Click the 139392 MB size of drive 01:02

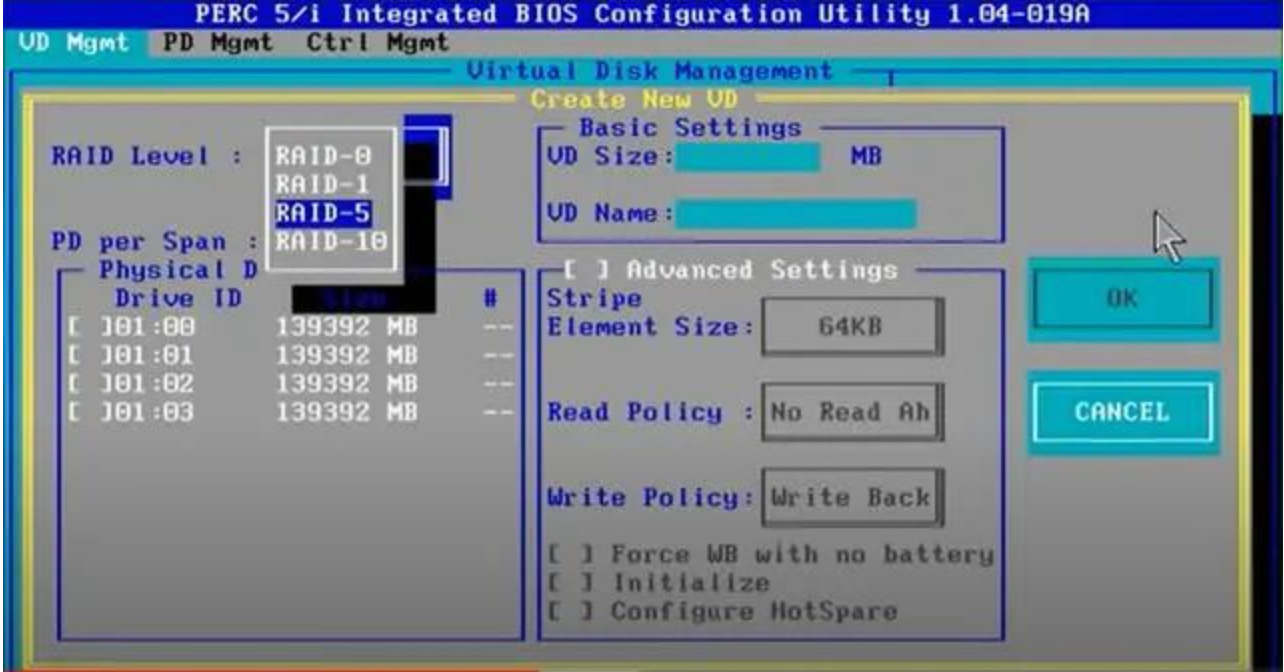(x=347, y=383)
